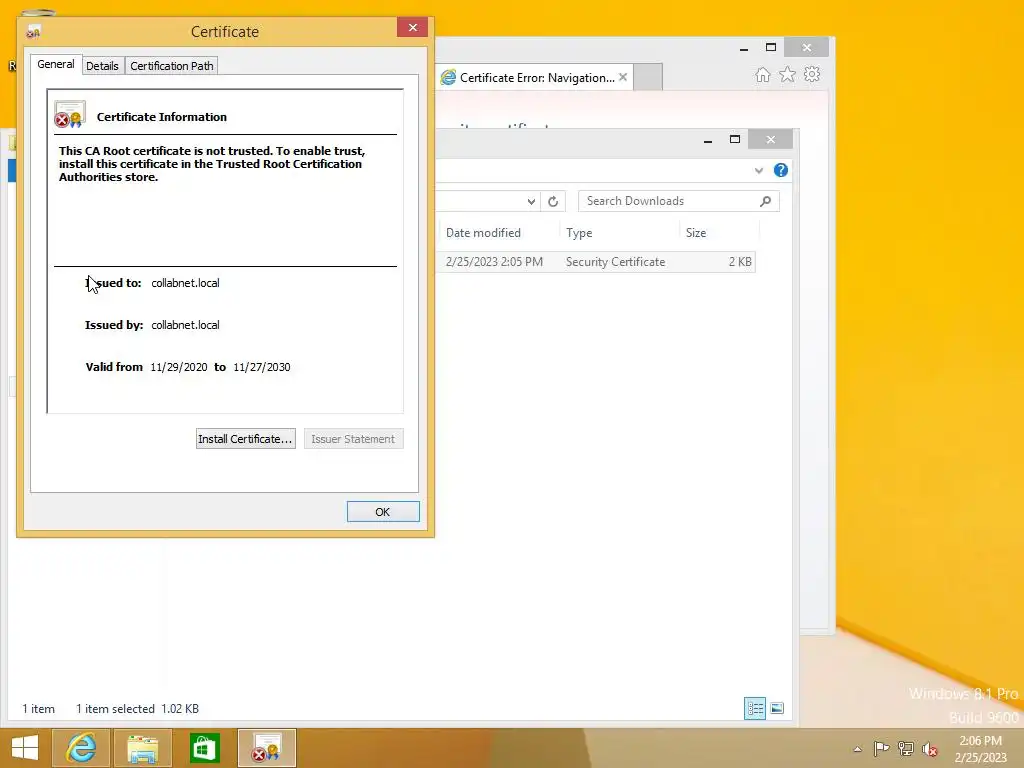Image resolution: width=1024 pixels, height=768 pixels.
Task: Open a new Internet Explorer tab
Action: pyautogui.click(x=648, y=77)
